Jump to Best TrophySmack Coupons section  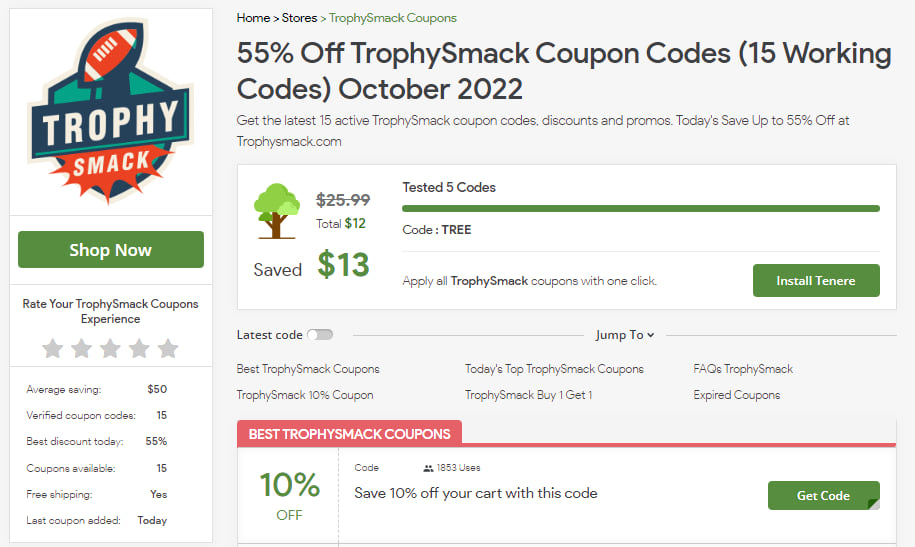pyautogui.click(x=308, y=369)
